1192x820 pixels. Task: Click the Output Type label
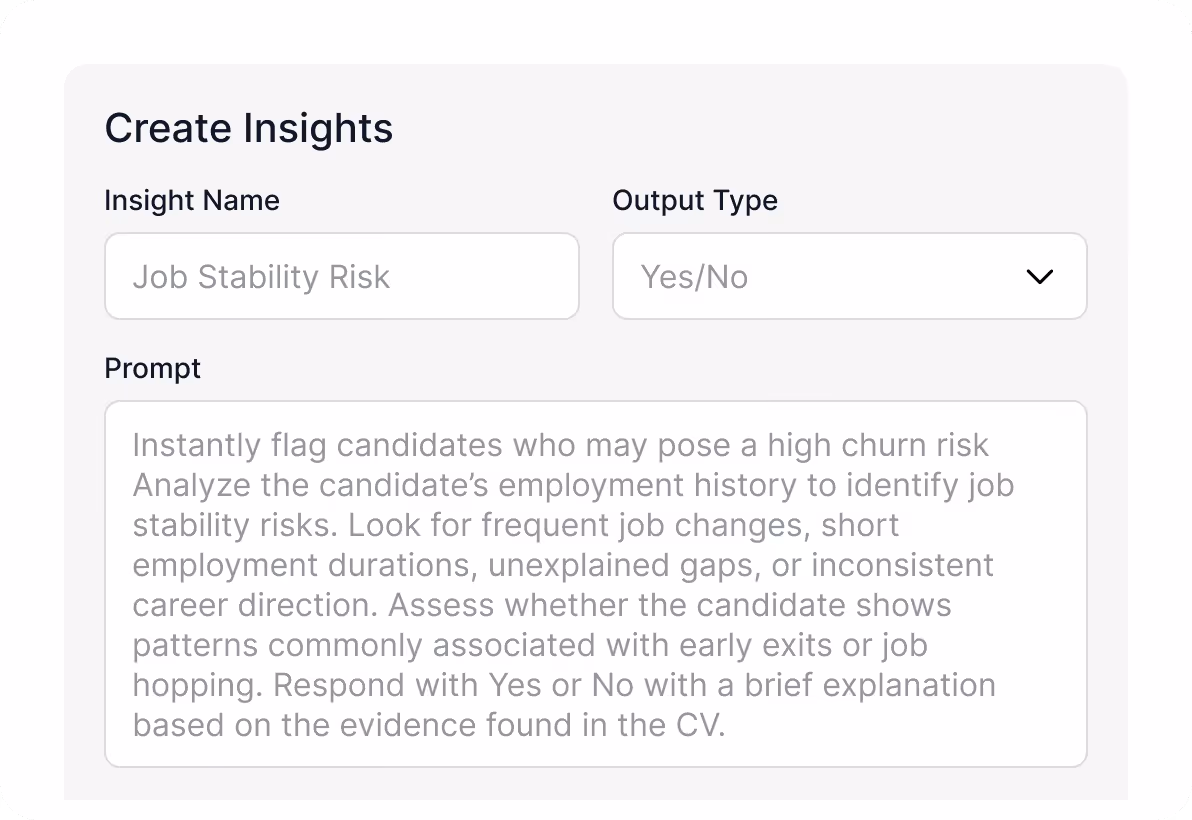[695, 200]
